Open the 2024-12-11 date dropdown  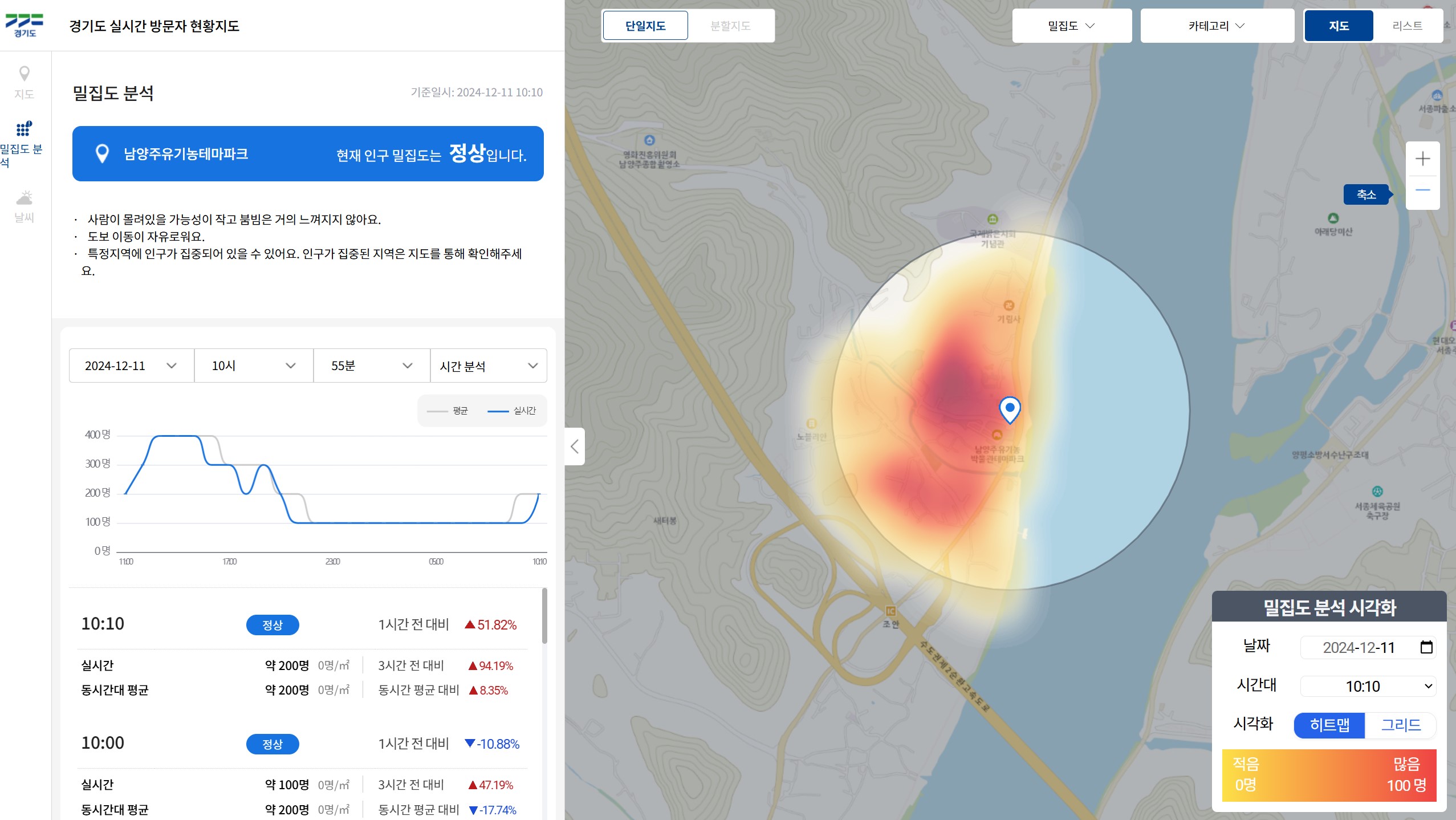[x=132, y=366]
